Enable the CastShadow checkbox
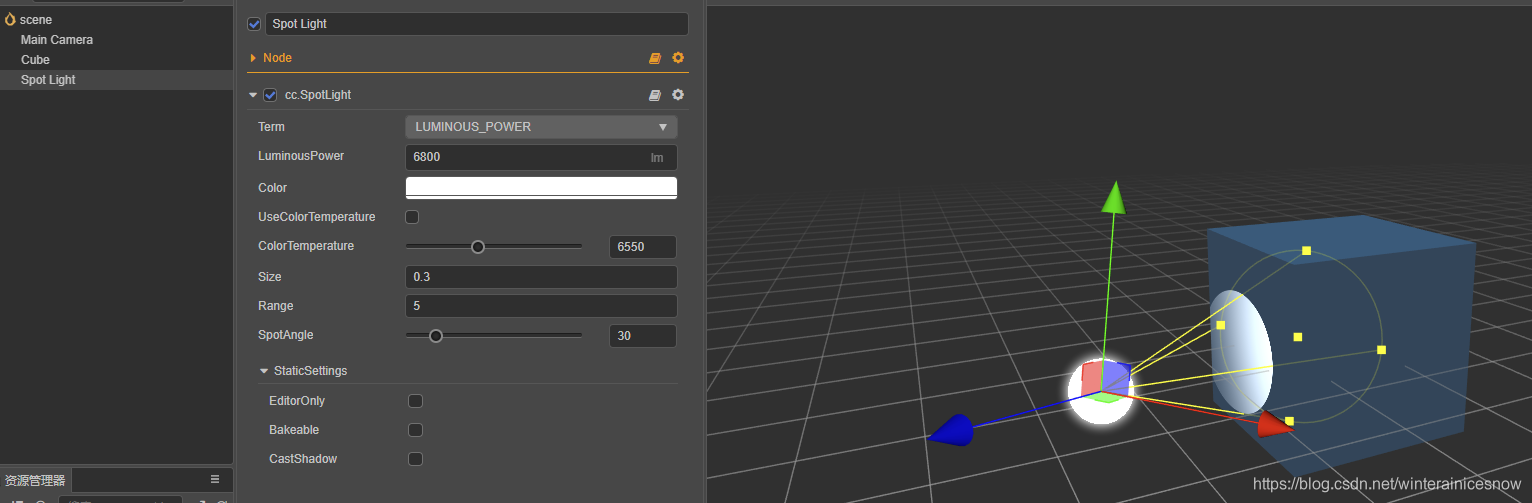 tap(416, 459)
